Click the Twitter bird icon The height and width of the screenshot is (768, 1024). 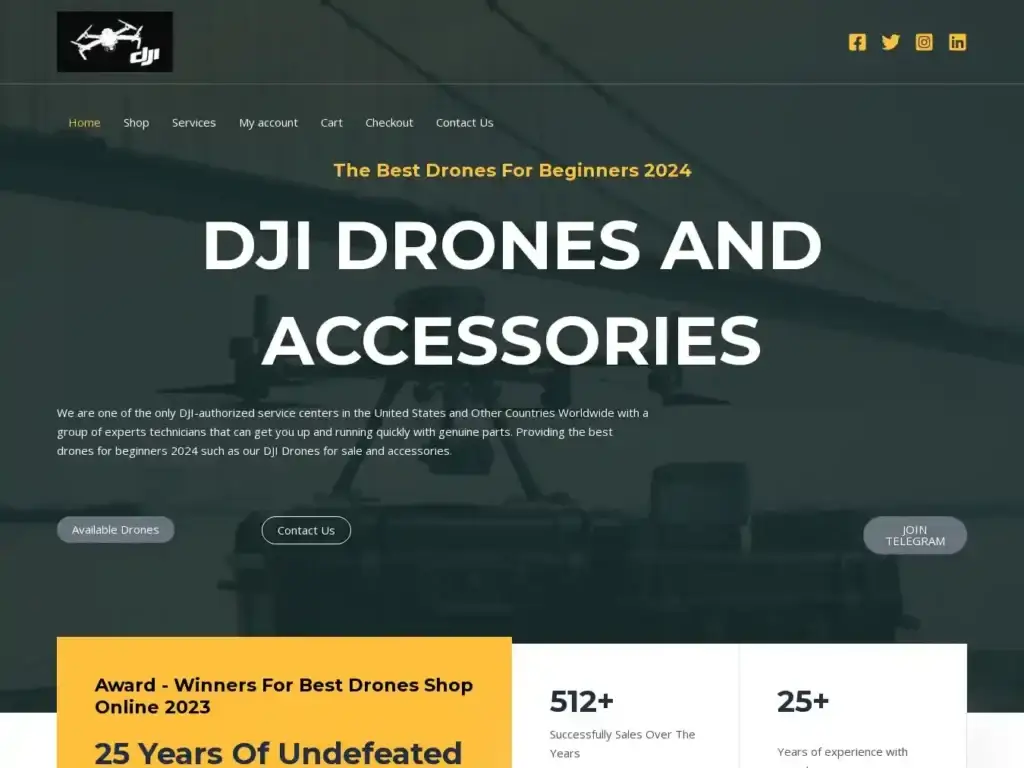[890, 42]
